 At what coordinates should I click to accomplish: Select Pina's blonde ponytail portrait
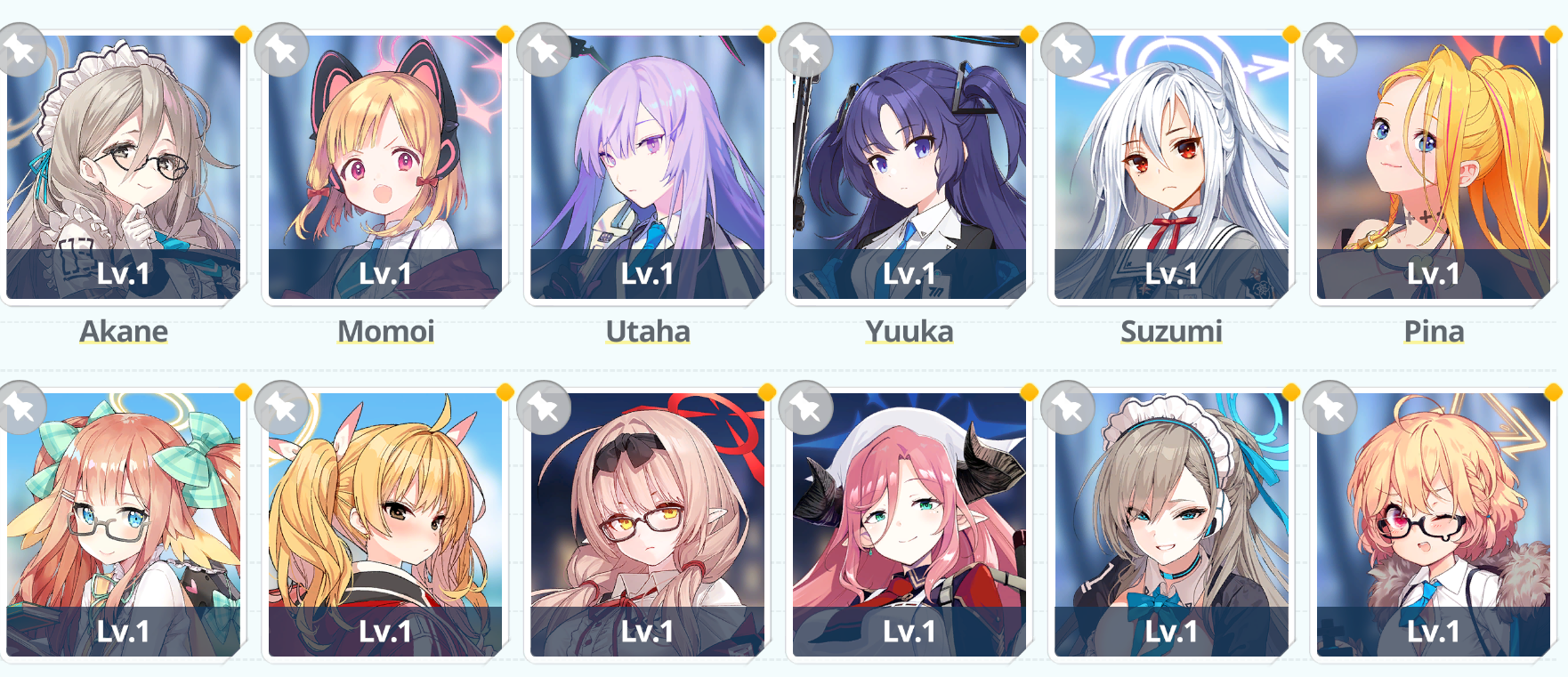(x=1434, y=167)
